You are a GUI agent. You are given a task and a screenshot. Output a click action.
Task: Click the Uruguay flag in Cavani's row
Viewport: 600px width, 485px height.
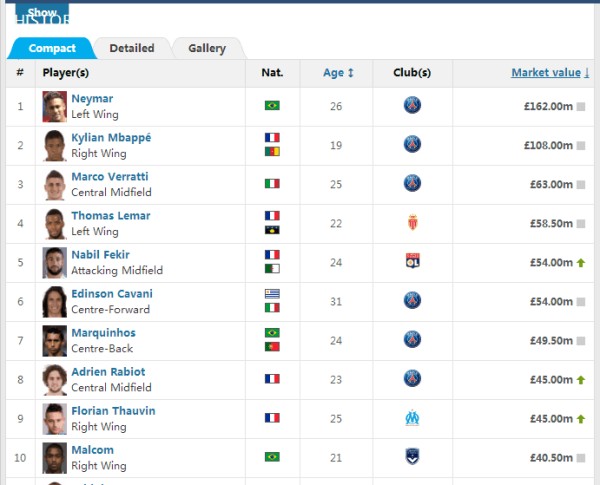coord(272,294)
